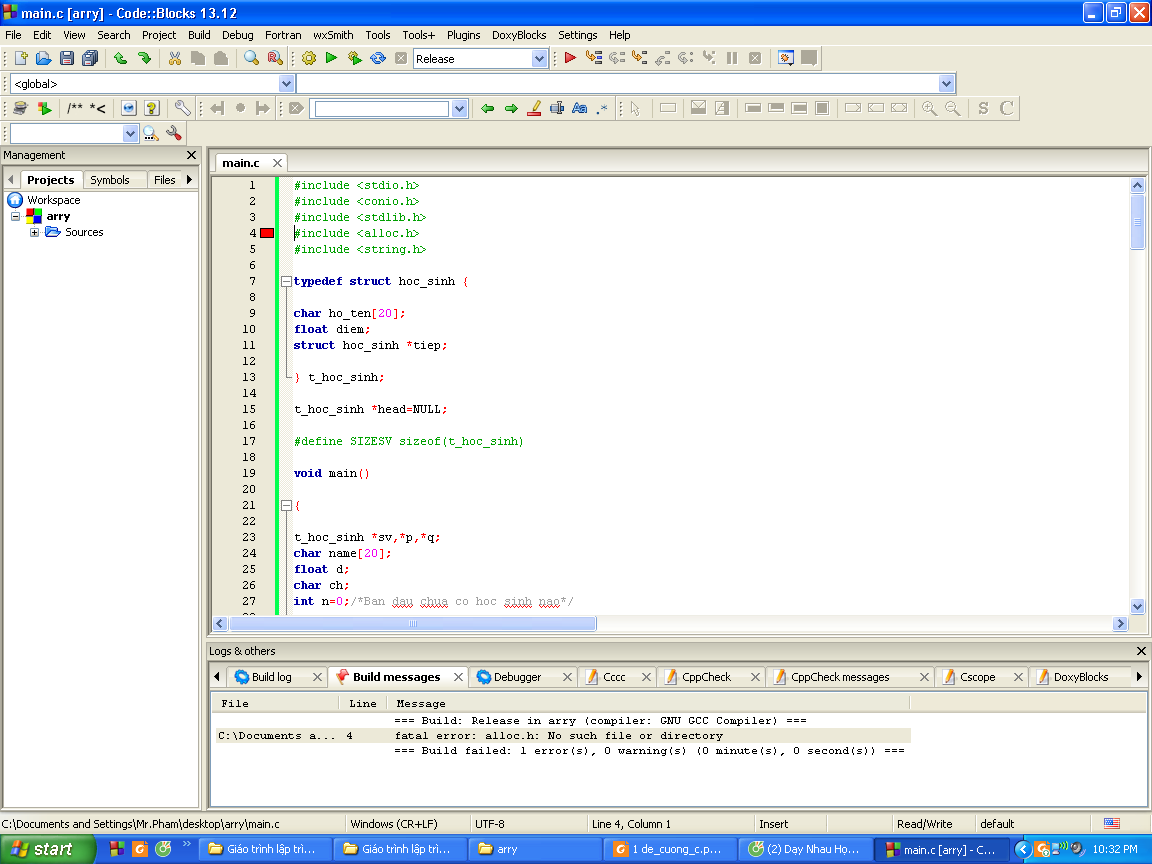This screenshot has width=1152, height=864.
Task: Click the alloc.h fatal error message row
Action: coord(560,735)
